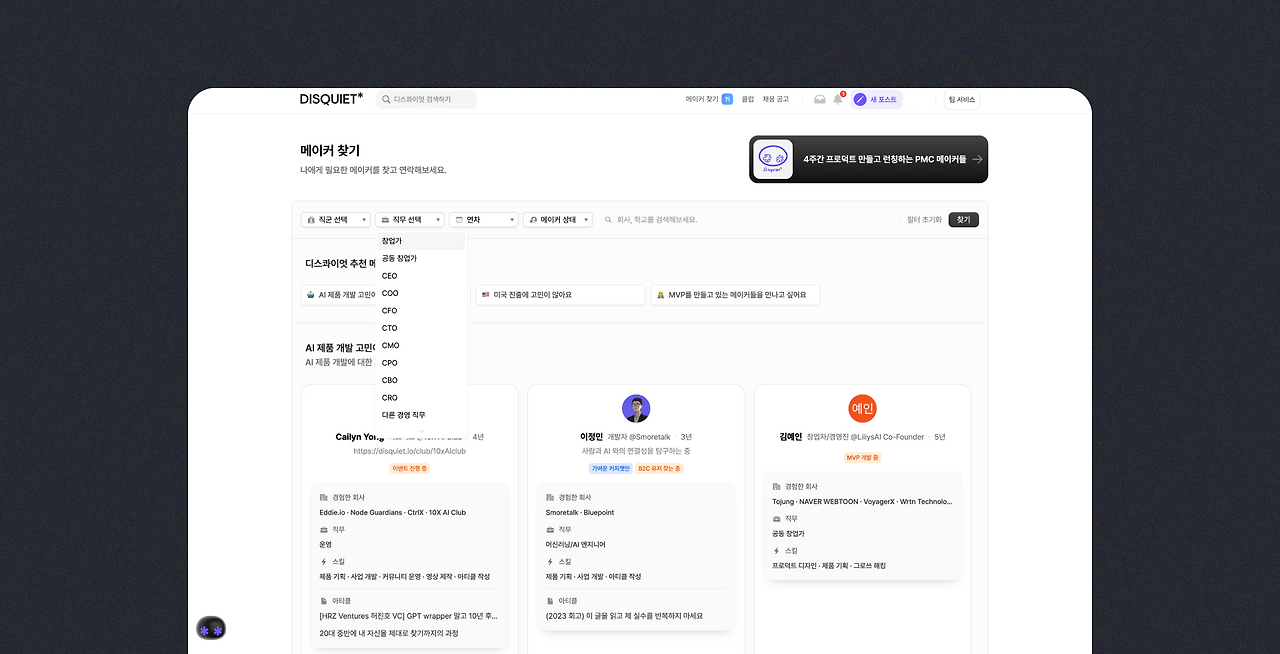The height and width of the screenshot is (654, 1280).
Task: Click the briefcase icon in 김예인's card
Action: coord(777,519)
